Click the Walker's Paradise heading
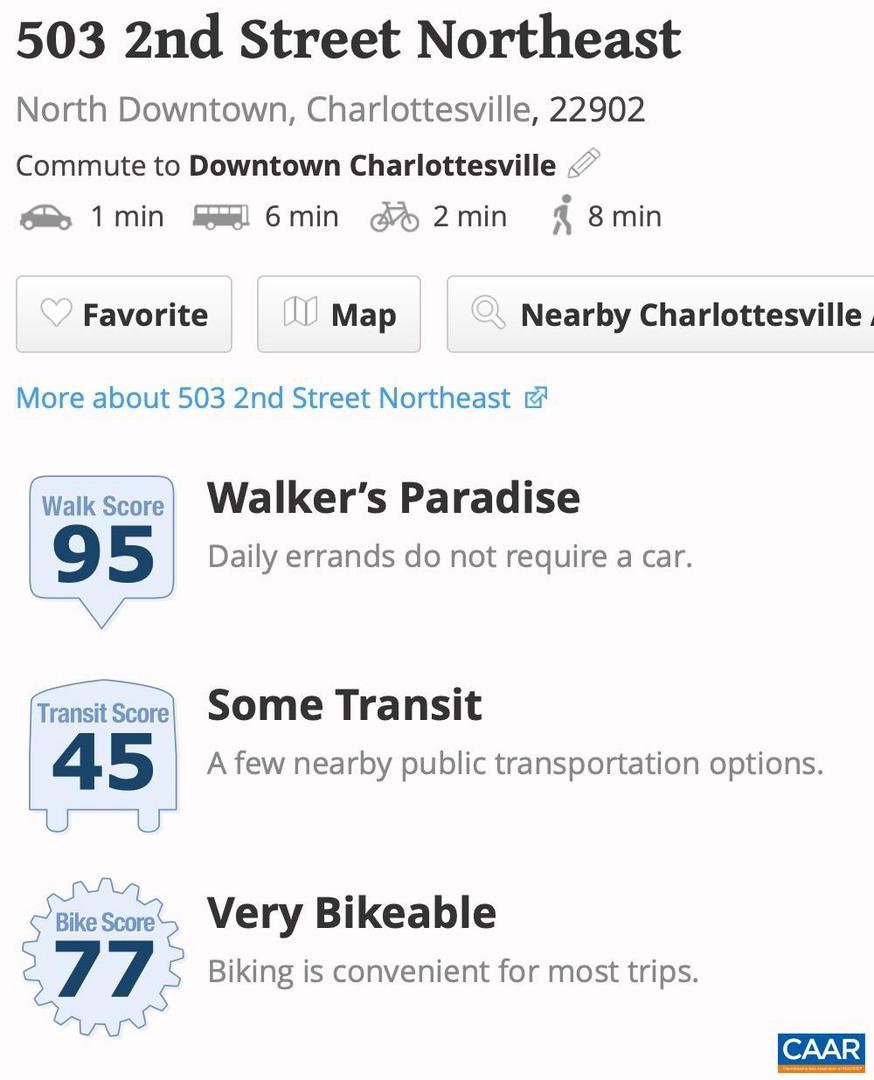 (x=393, y=498)
